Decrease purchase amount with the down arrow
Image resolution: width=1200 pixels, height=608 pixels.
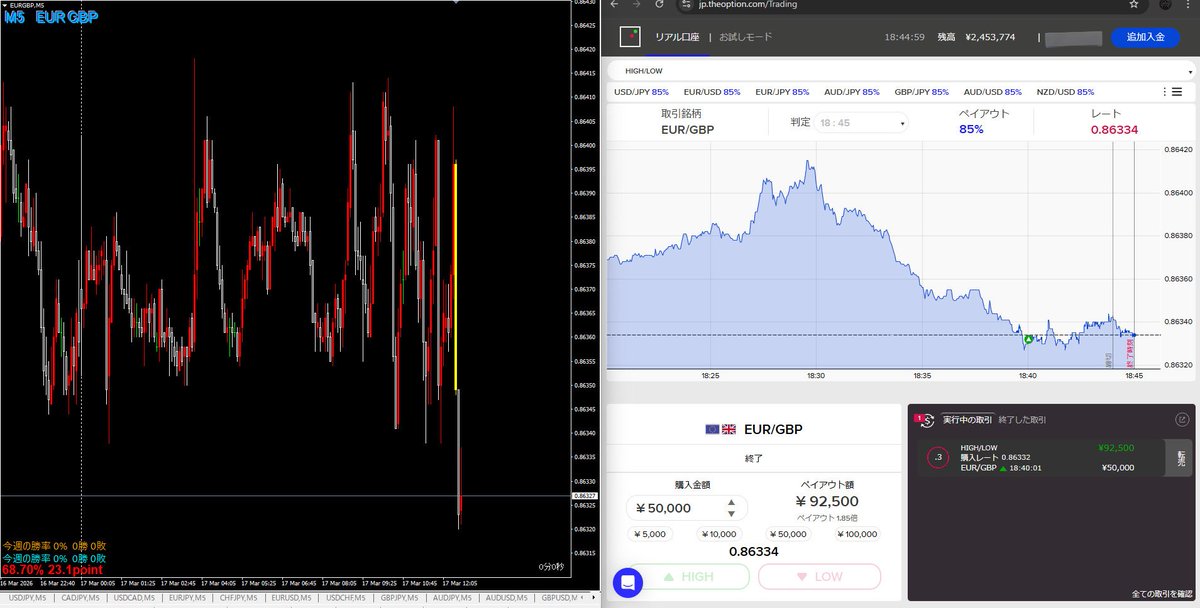pos(731,514)
